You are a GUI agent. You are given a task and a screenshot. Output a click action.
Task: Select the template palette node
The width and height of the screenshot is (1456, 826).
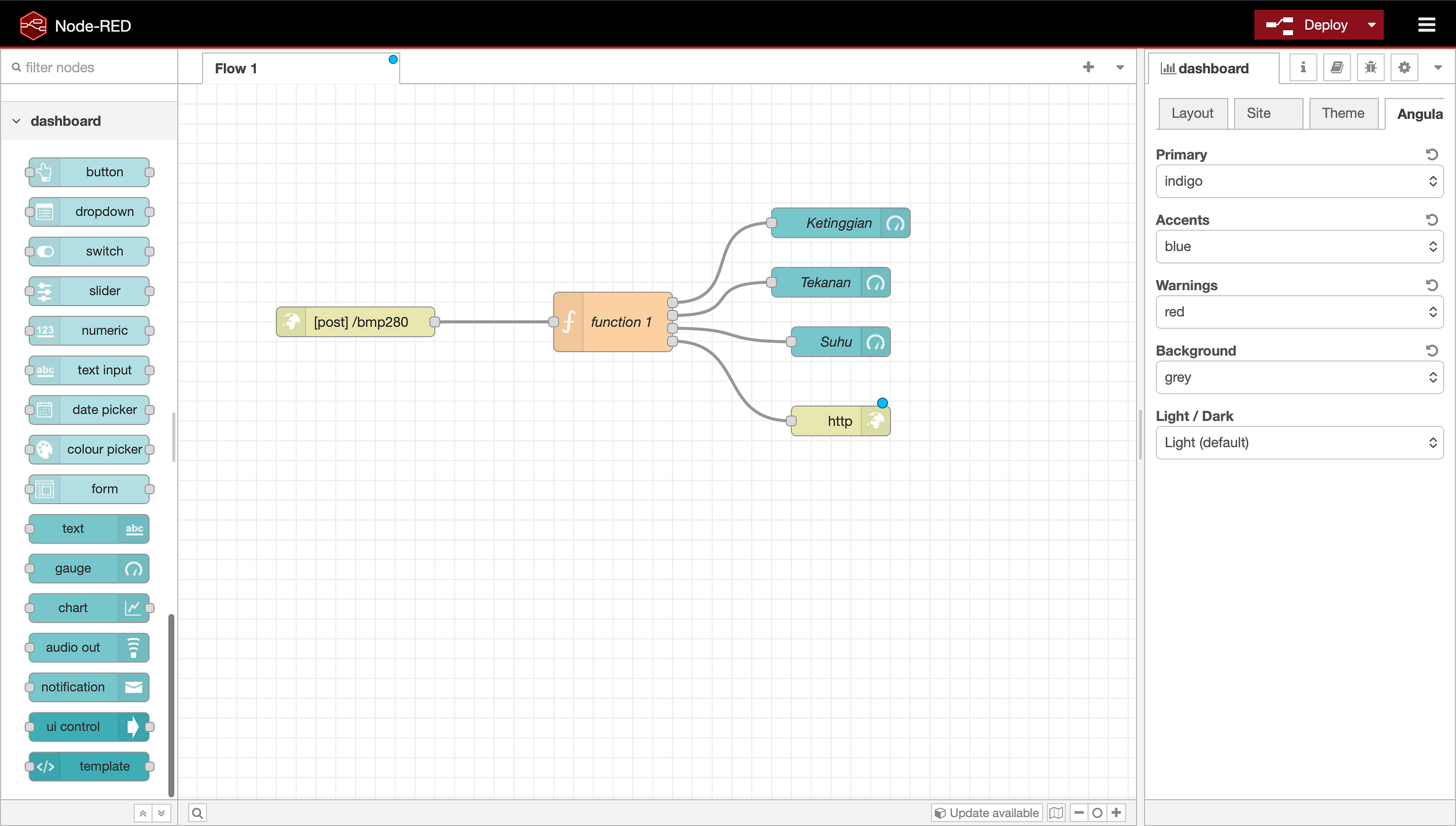click(x=89, y=767)
